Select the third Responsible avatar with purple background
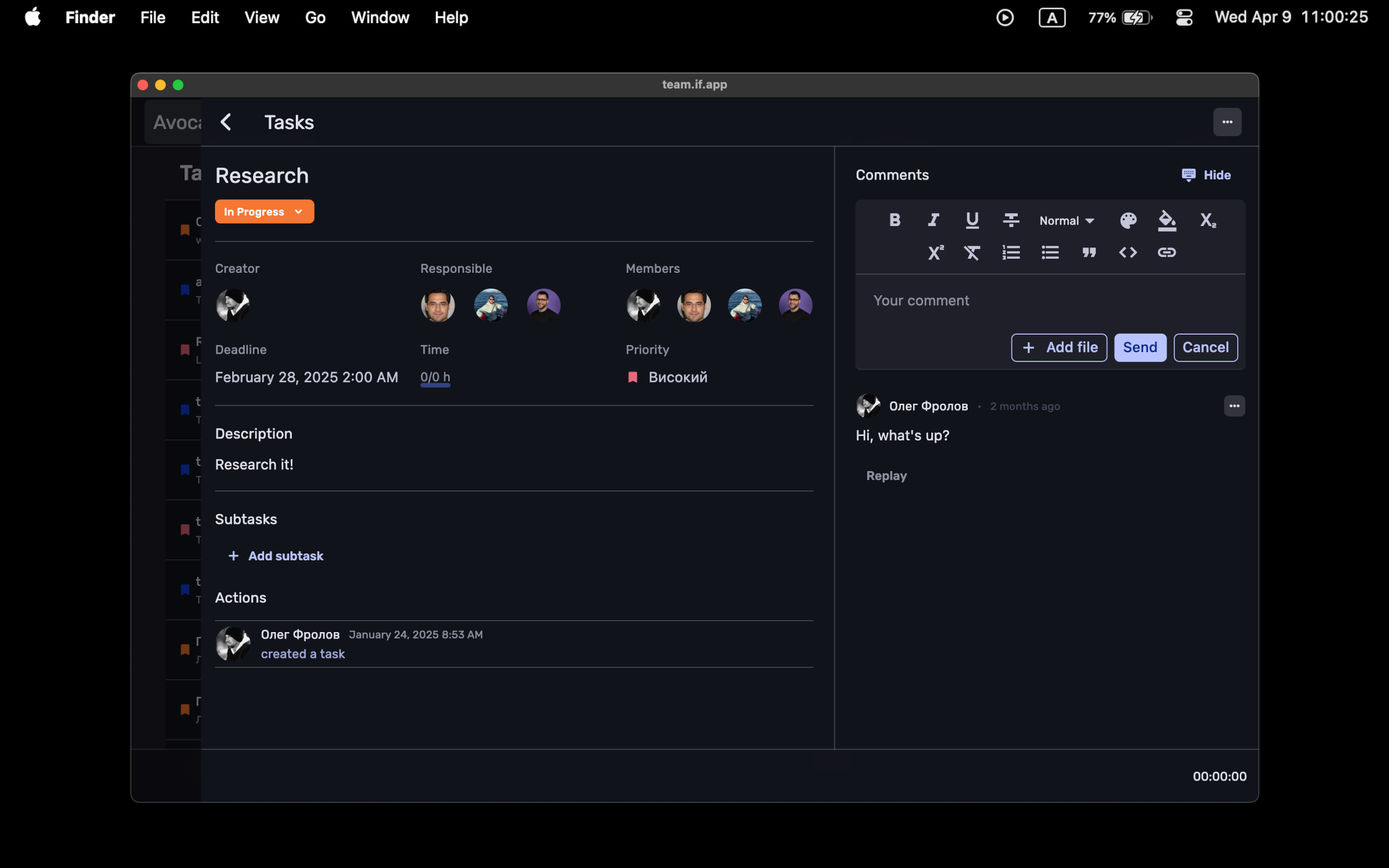The width and height of the screenshot is (1389, 868). point(544,305)
